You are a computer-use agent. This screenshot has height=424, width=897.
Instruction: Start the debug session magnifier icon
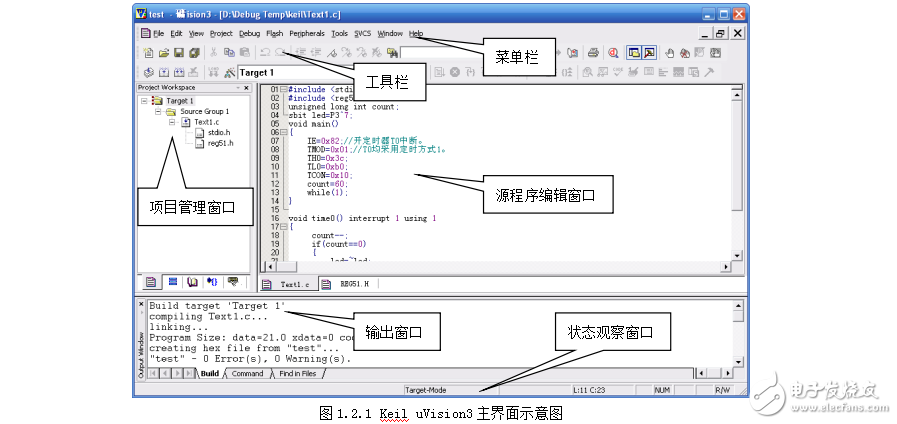click(x=612, y=52)
